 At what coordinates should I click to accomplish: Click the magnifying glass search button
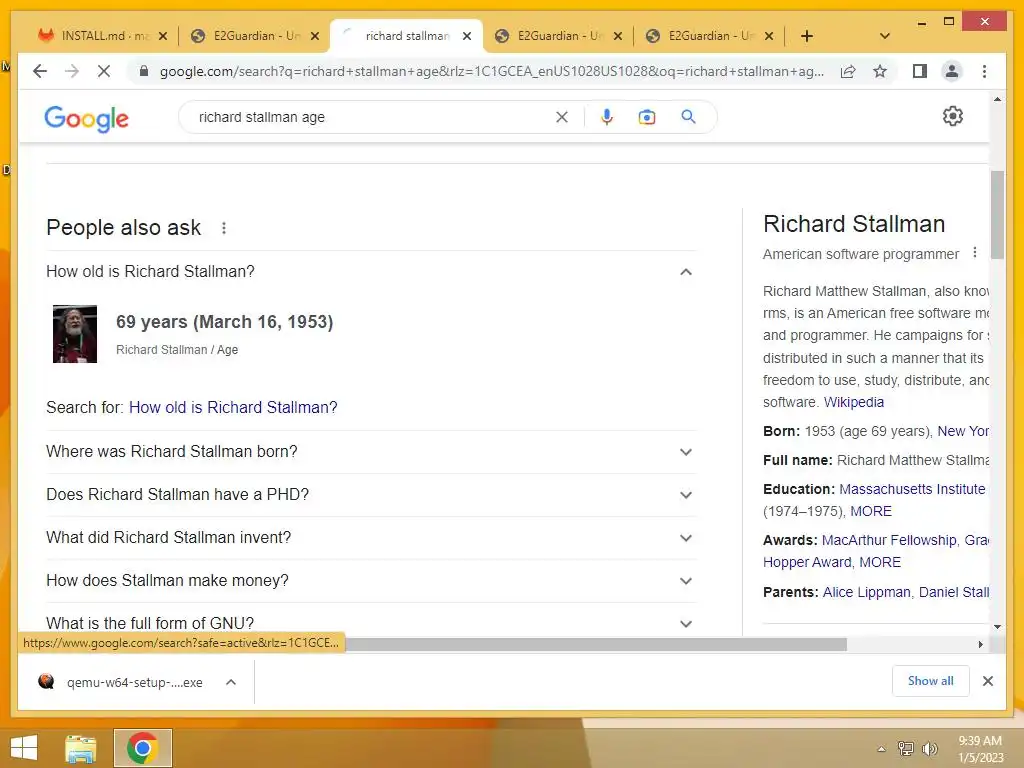click(688, 117)
